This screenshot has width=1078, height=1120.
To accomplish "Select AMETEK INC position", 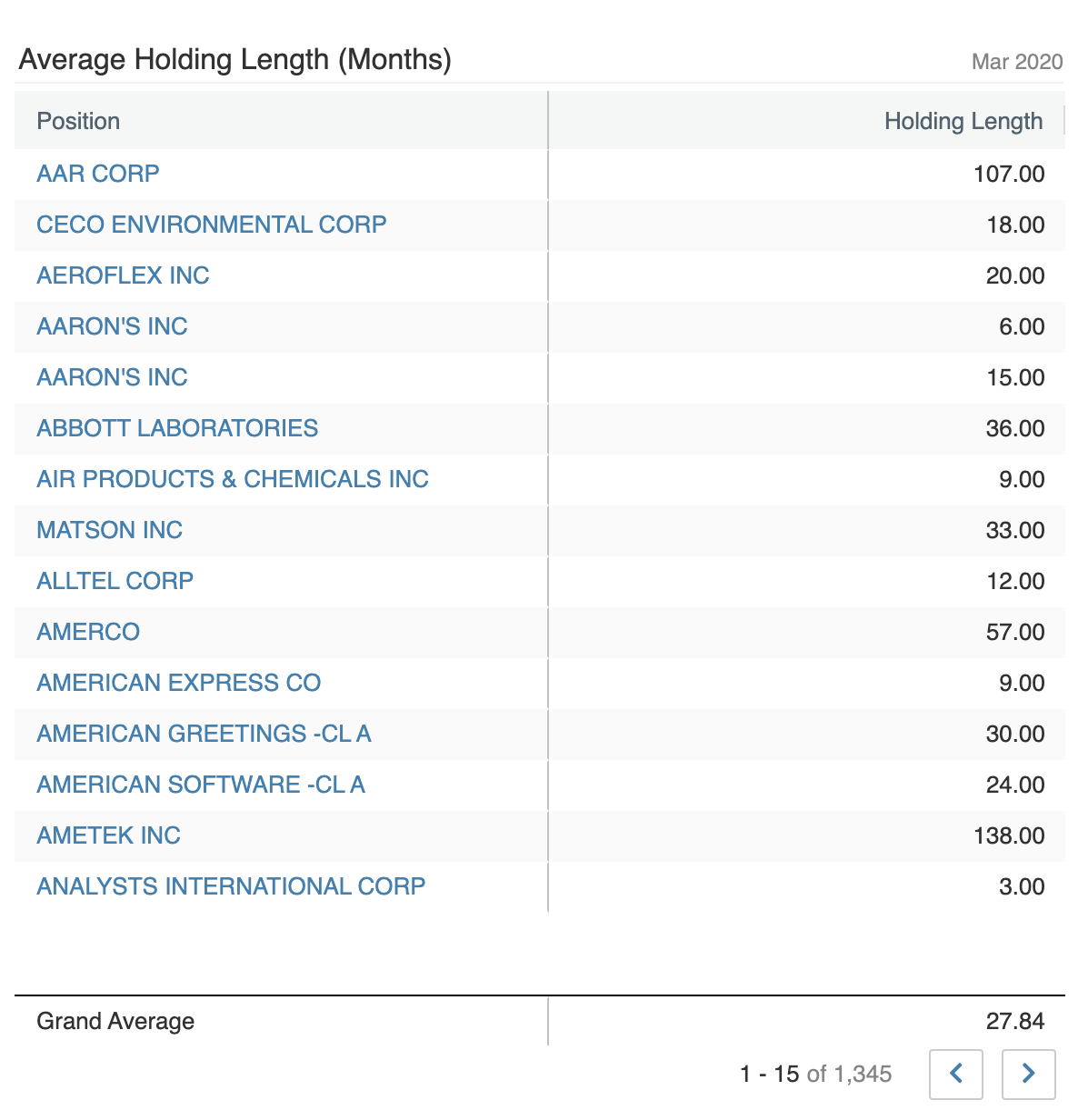I will [108, 835].
